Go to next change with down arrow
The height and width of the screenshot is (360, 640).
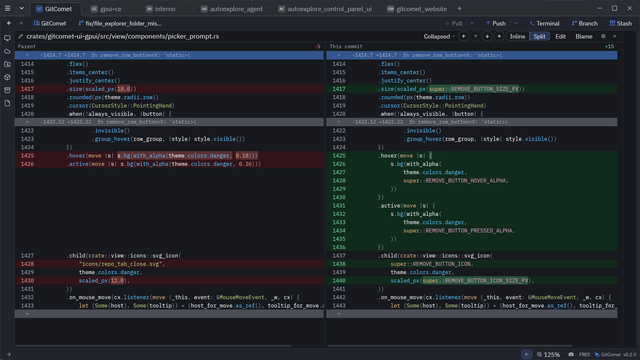[487, 36]
